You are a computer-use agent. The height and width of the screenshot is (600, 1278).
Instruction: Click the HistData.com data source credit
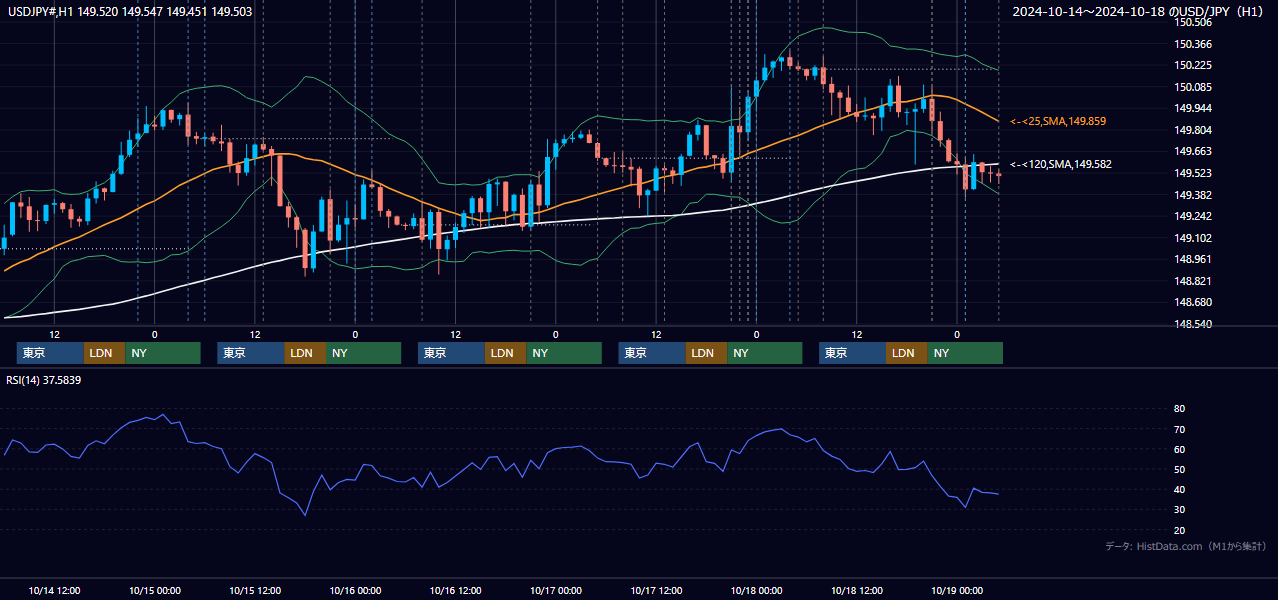tap(1186, 546)
